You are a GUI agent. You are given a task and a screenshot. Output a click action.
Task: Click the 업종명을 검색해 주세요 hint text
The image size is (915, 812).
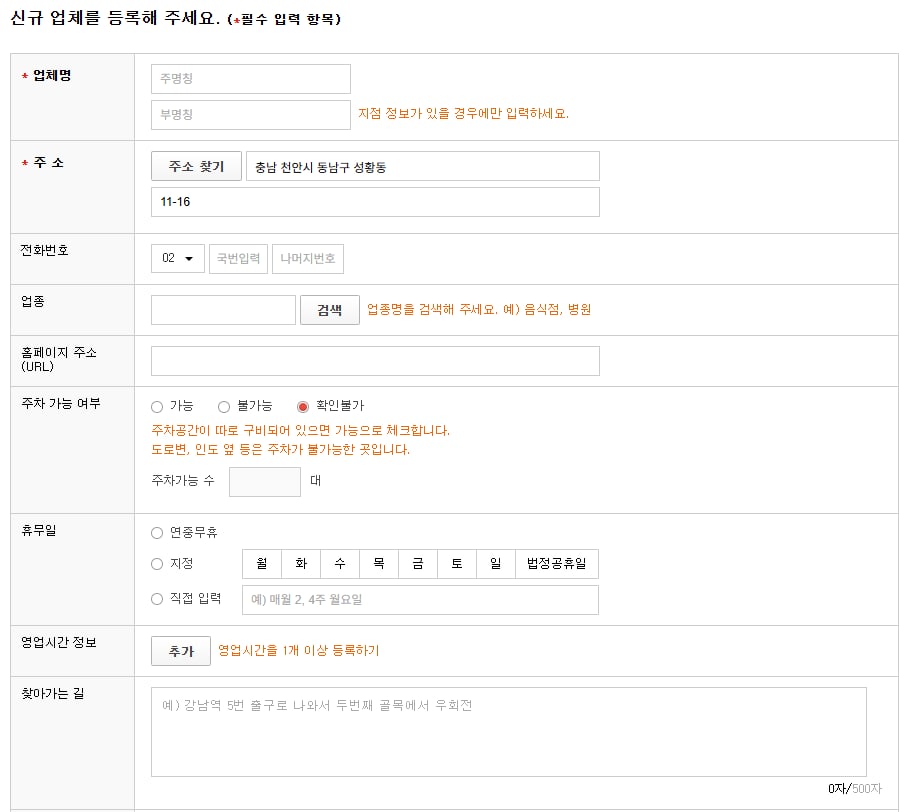[x=479, y=309]
